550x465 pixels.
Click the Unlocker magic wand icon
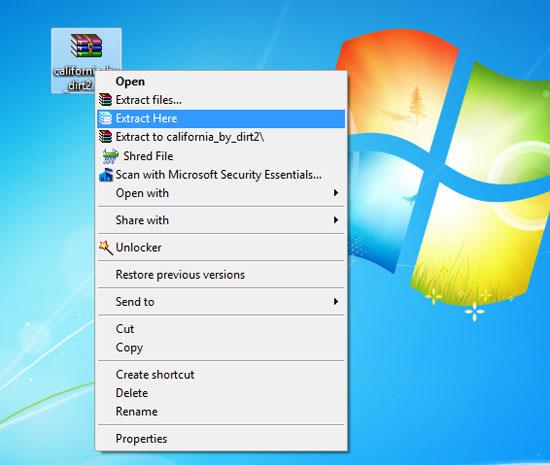pyautogui.click(x=106, y=248)
